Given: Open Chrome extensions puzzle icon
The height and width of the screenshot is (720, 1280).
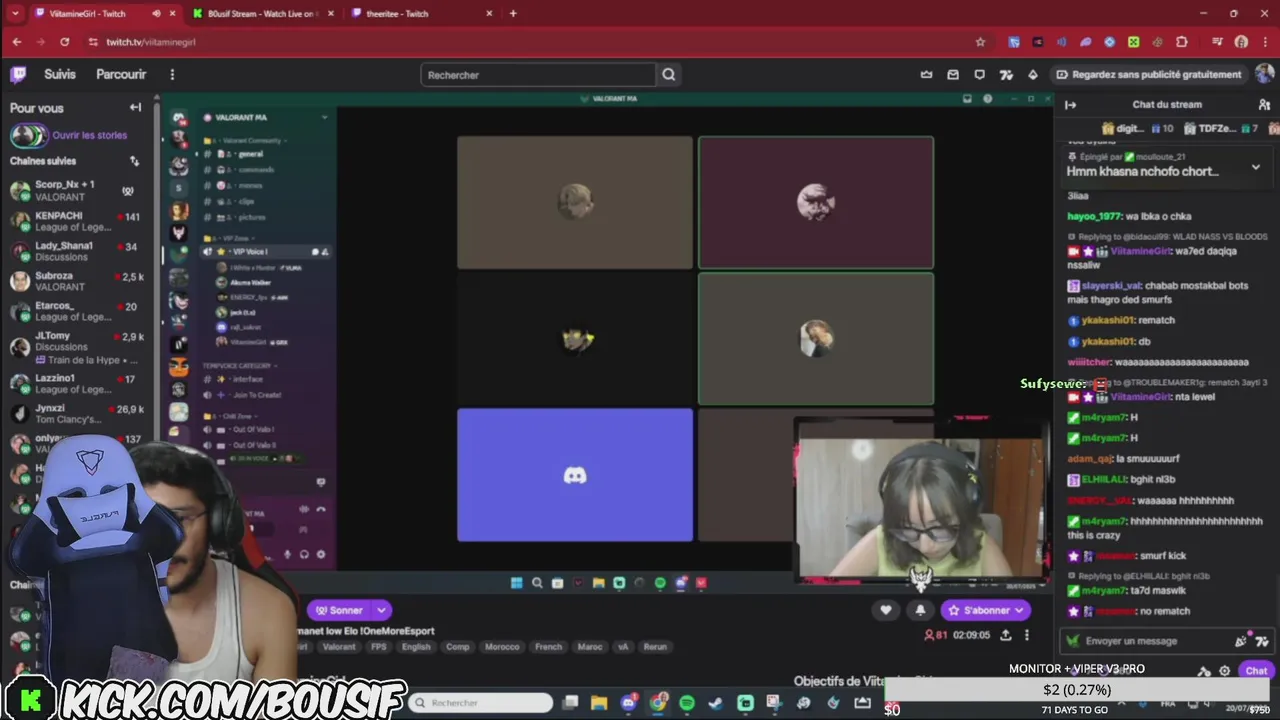Looking at the screenshot, I should click(1182, 42).
